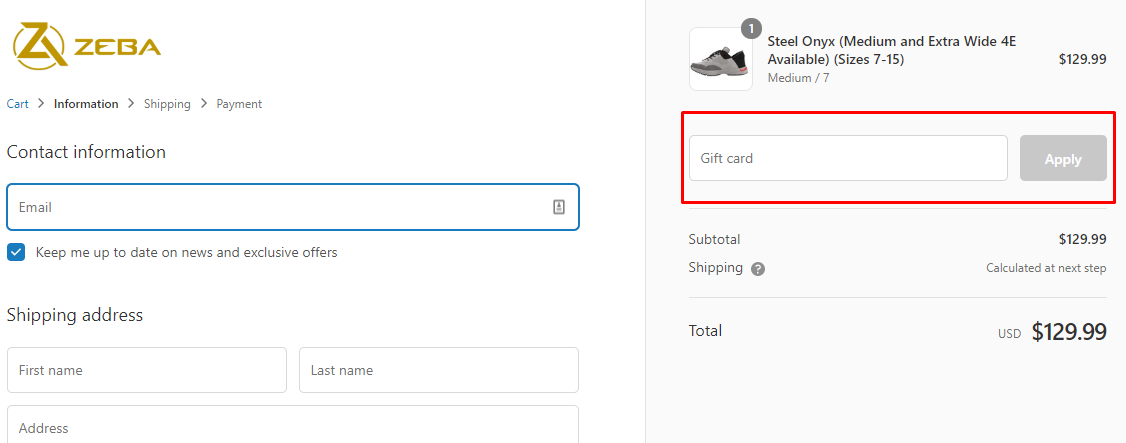Click the contact autofill icon in Email field
Viewport: 1126px width, 443px height.
click(559, 207)
